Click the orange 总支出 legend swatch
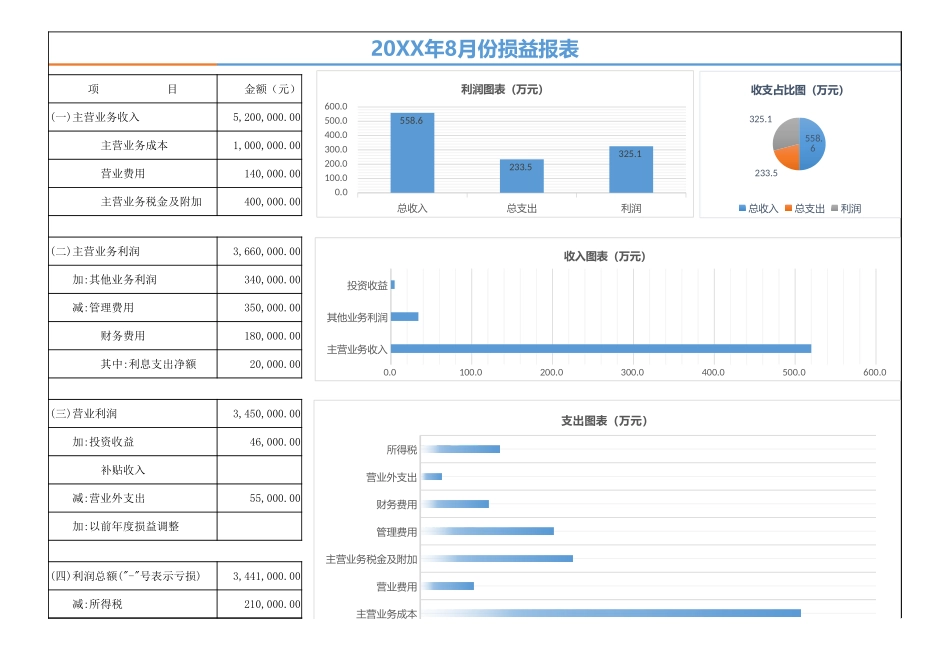Viewport: 950px width, 672px height. click(x=788, y=208)
